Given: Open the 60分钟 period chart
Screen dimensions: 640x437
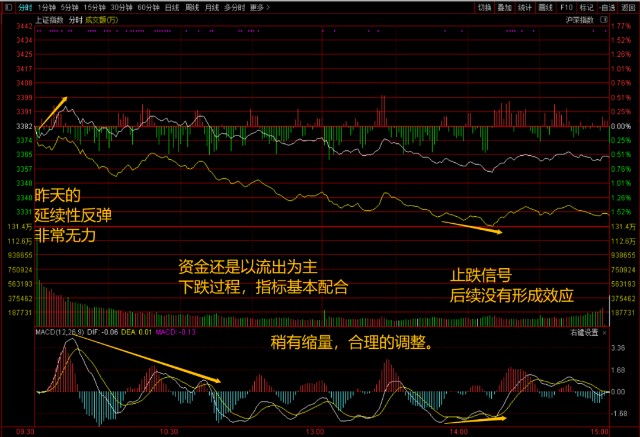Looking at the screenshot, I should [x=148, y=7].
